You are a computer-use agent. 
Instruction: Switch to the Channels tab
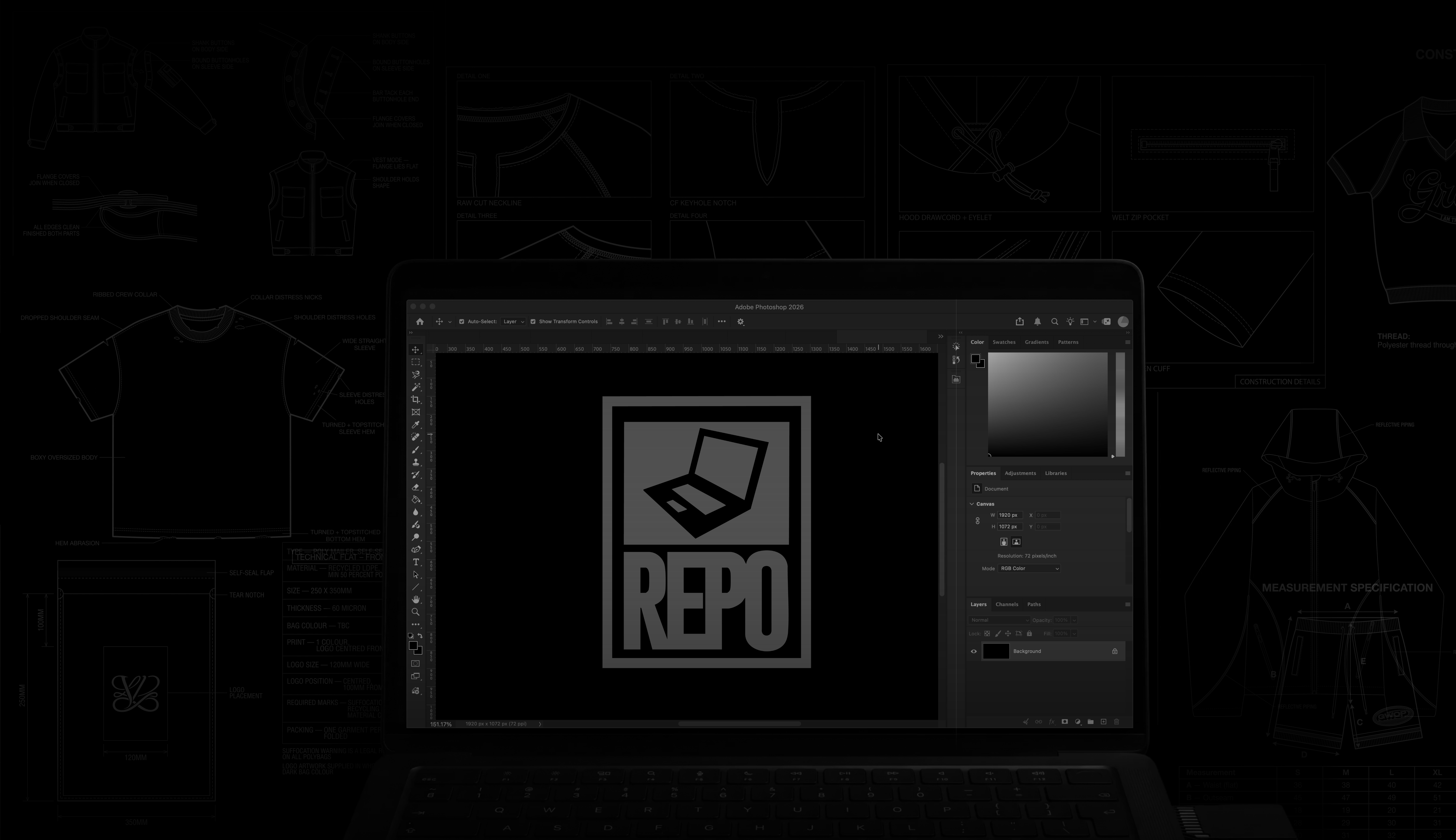(x=1007, y=605)
